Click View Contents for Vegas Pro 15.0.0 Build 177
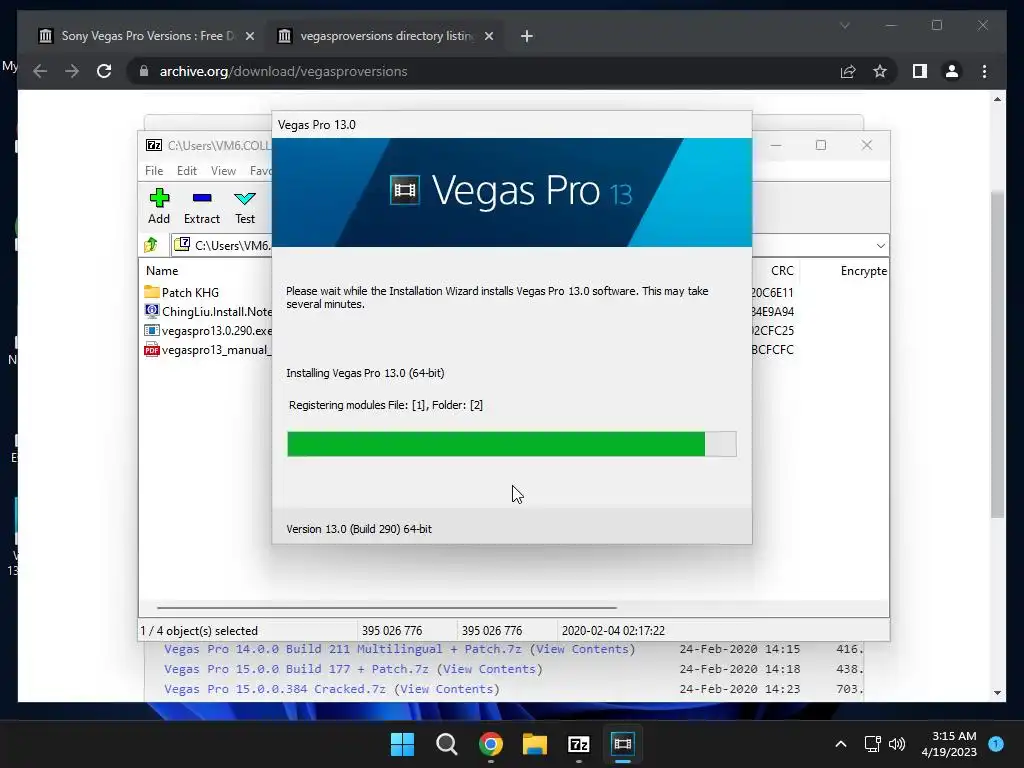This screenshot has height=768, width=1024. pyautogui.click(x=489, y=669)
